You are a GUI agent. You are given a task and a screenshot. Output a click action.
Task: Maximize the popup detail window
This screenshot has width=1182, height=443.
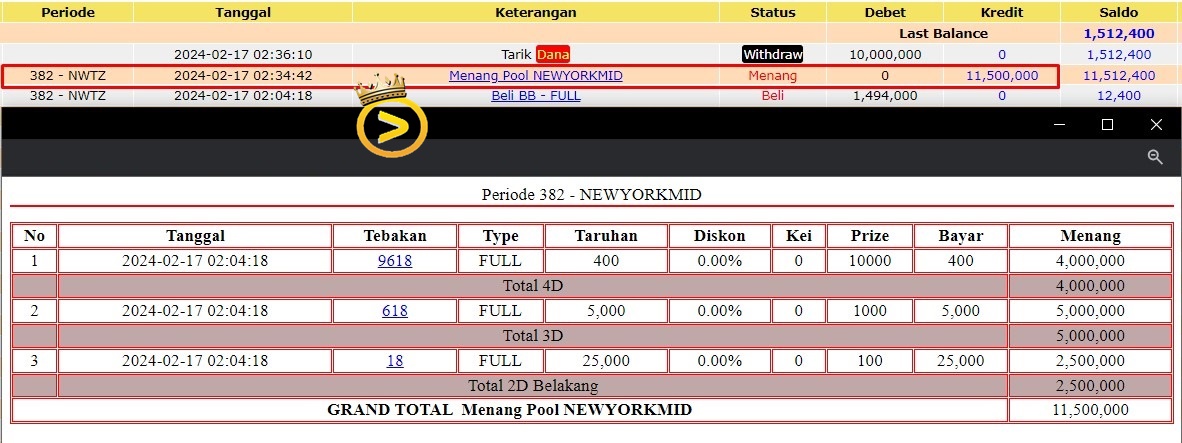pos(1107,124)
